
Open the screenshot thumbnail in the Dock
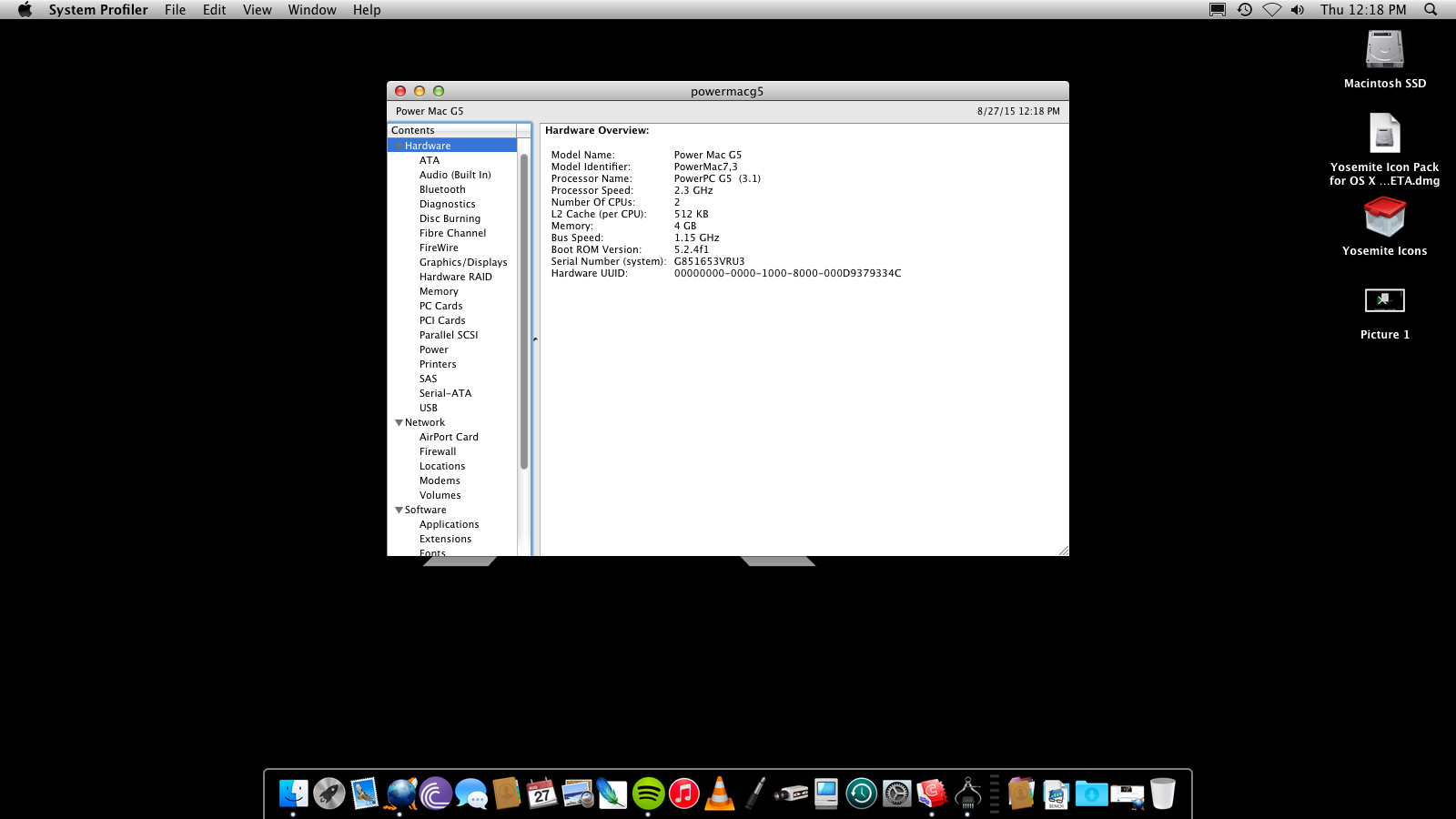click(x=1127, y=794)
